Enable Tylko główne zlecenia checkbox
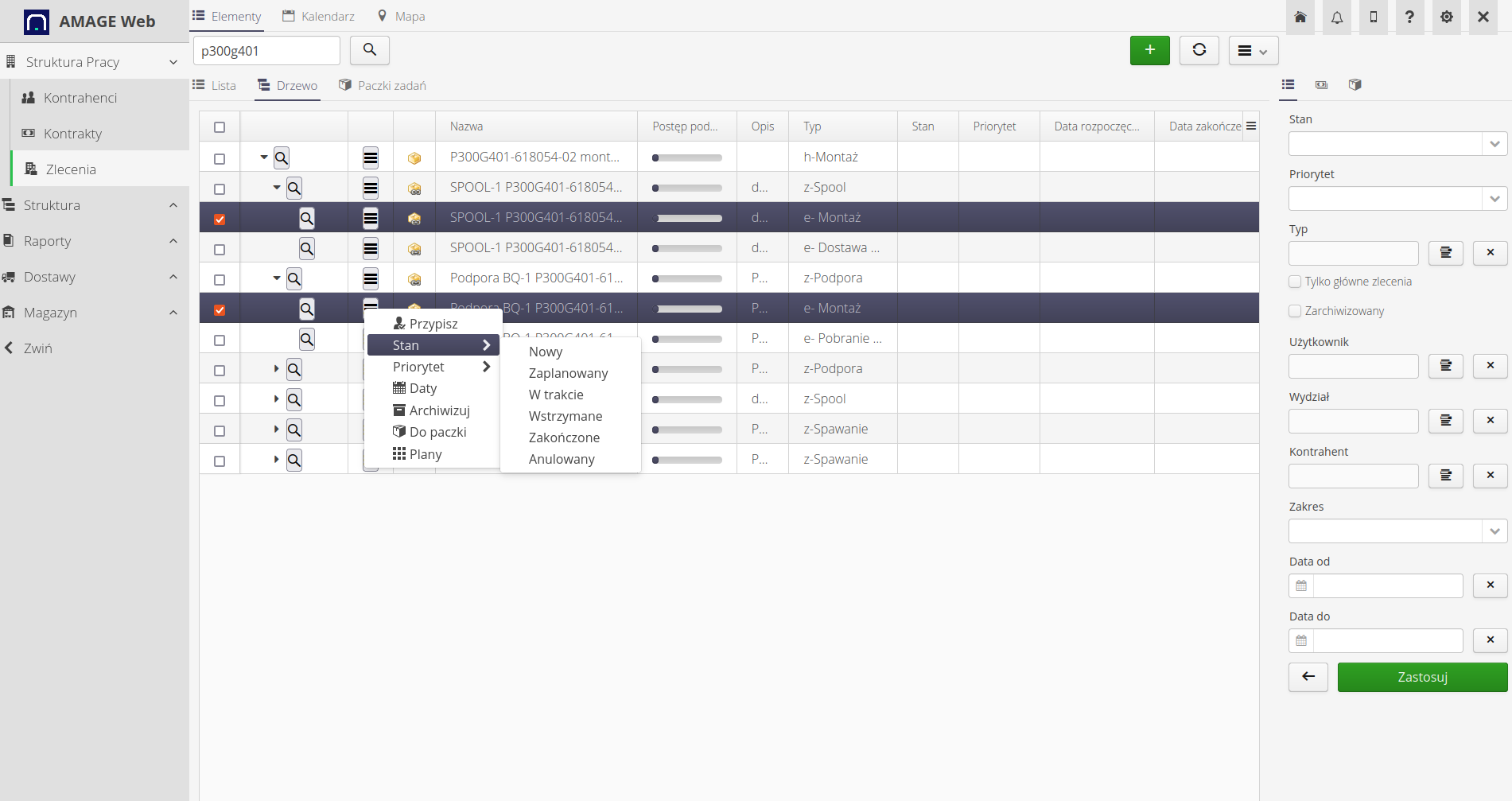 click(1295, 282)
